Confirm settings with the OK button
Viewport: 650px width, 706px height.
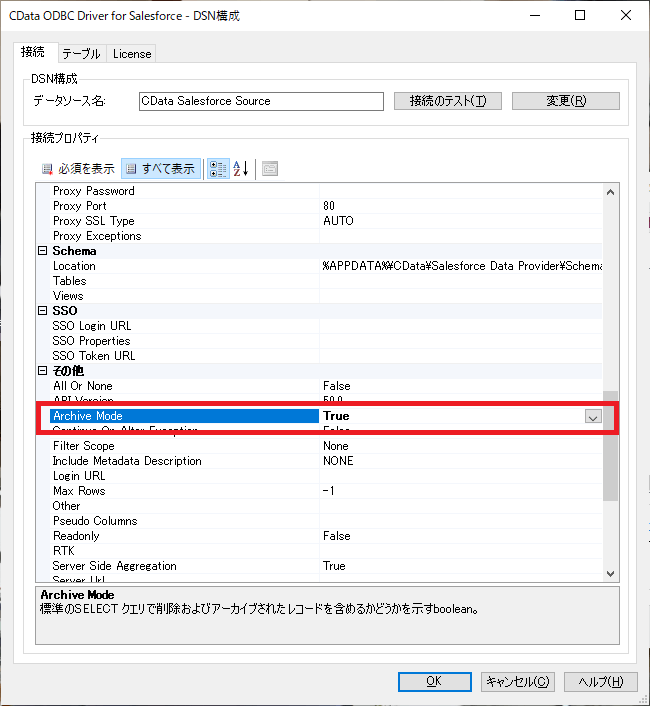(x=434, y=682)
